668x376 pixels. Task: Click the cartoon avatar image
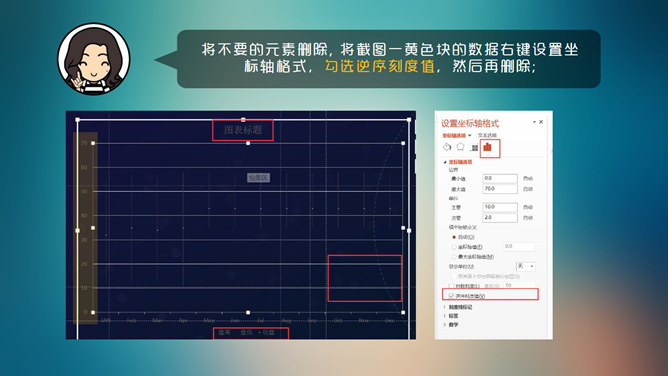(94, 59)
